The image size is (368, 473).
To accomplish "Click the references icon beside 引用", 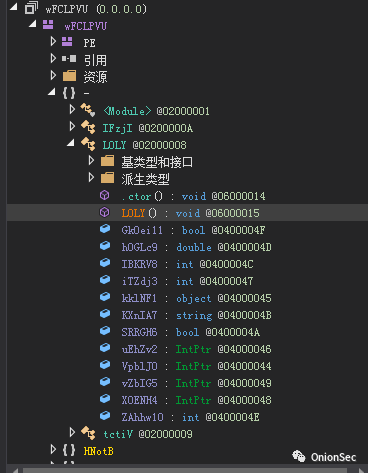I will tap(69, 59).
